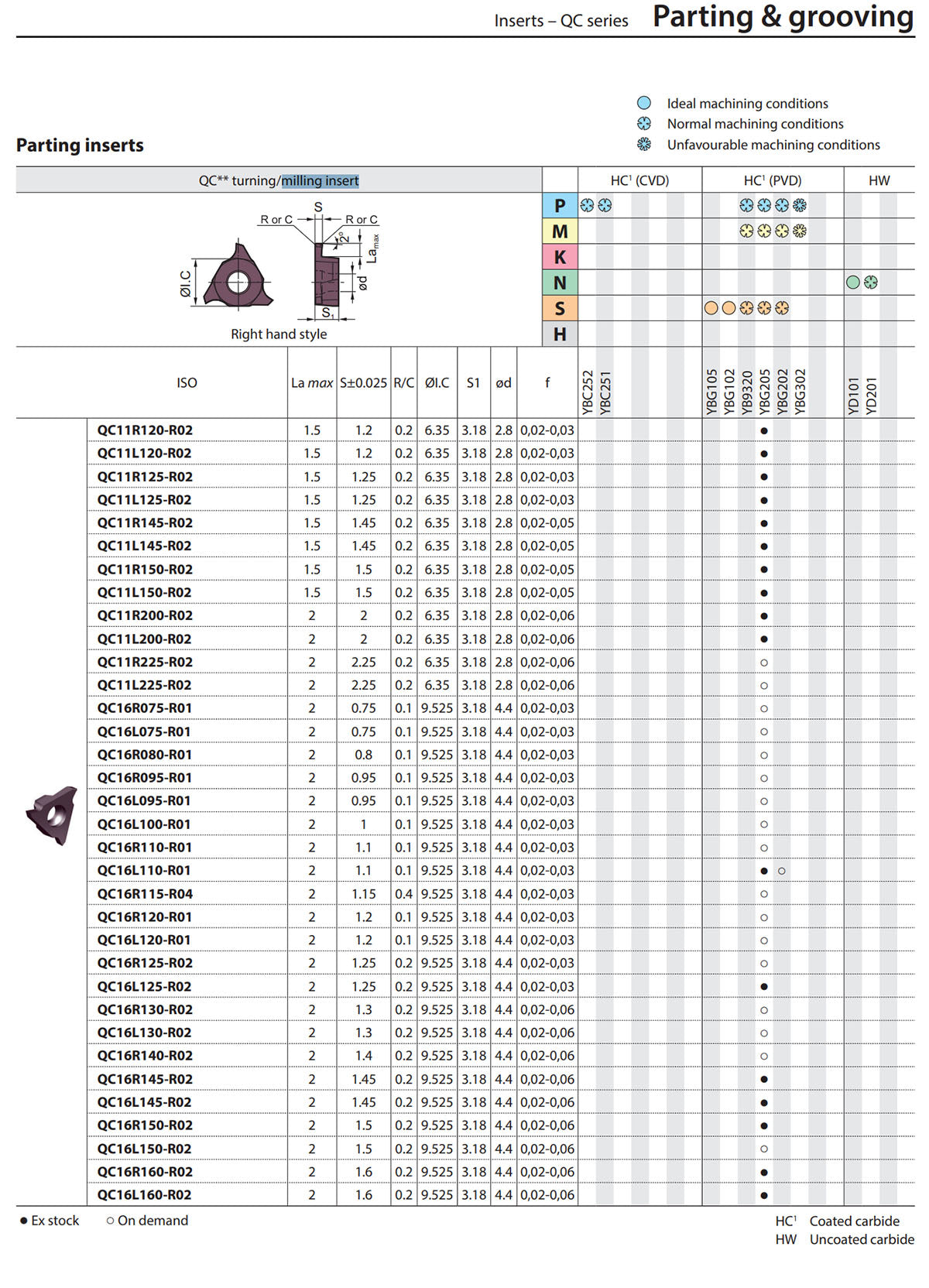
Task: Click the YBC252 grade label
Action: [x=587, y=392]
